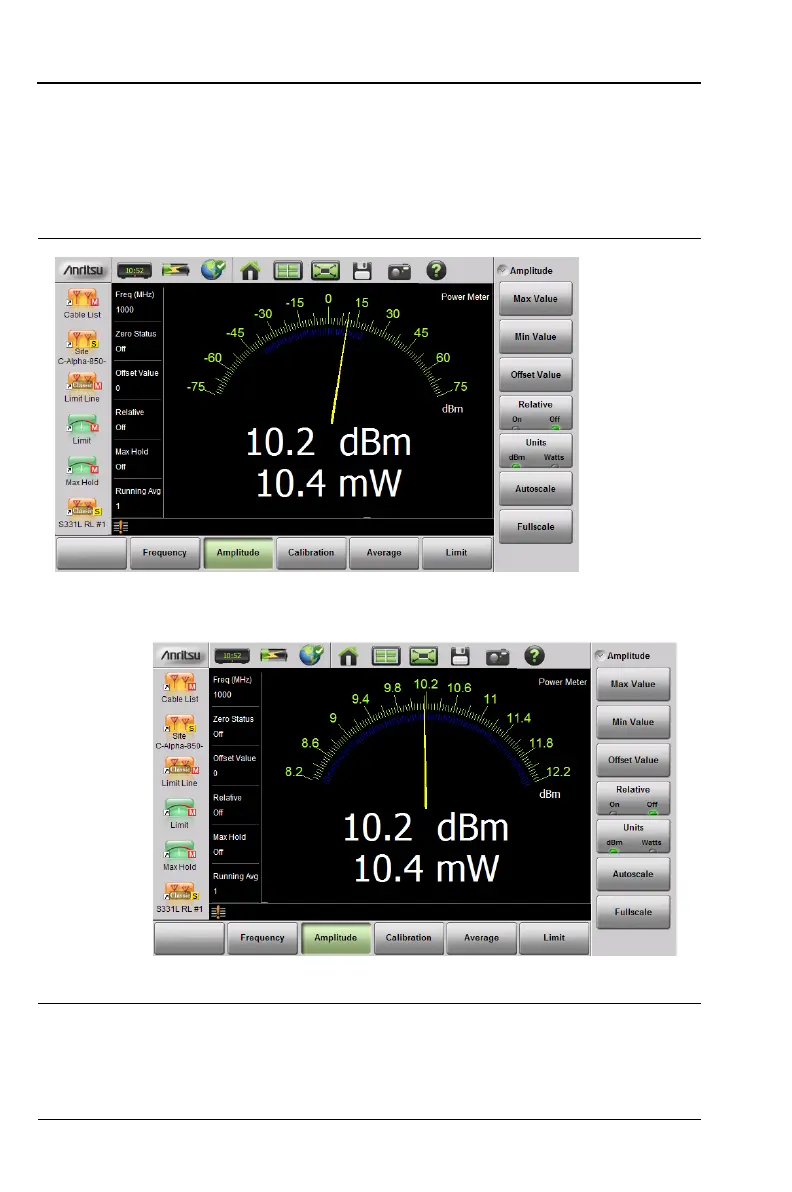Open the Limit Line shortcut on the -75 to 75 dial screen
The height and width of the screenshot is (1192, 792).
82,388
